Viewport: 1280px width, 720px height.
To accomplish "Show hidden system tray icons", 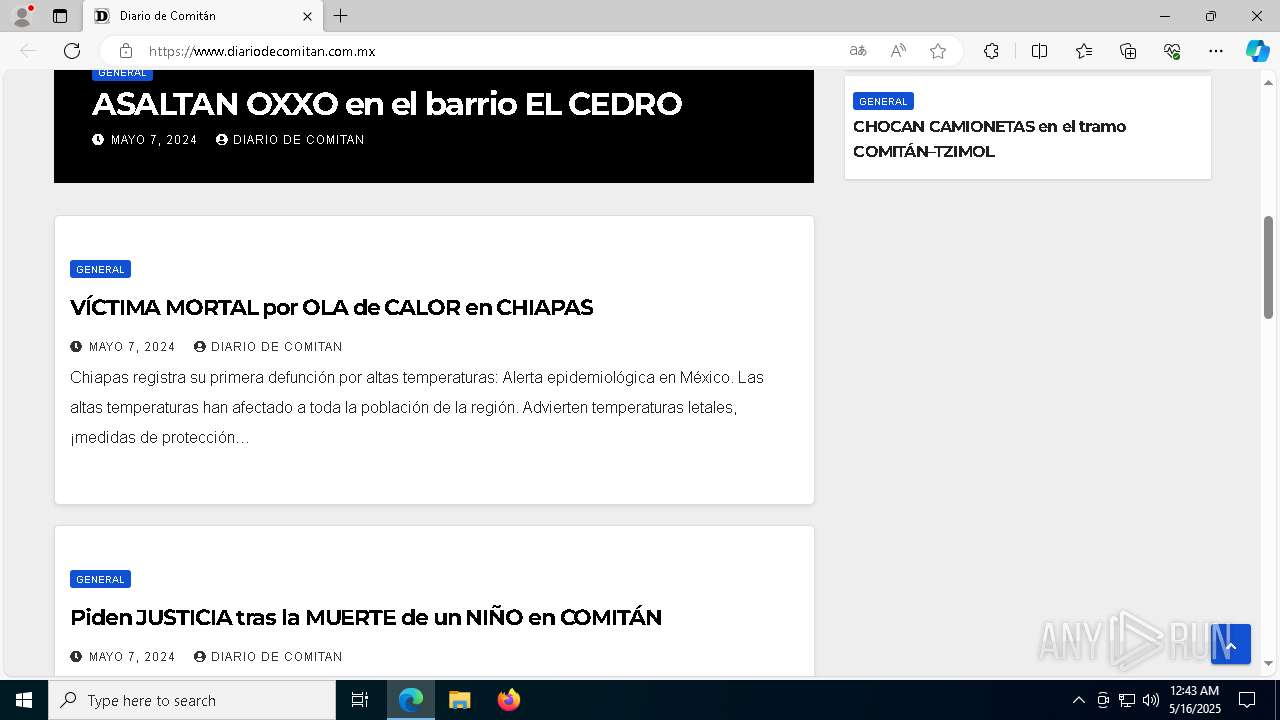I will pyautogui.click(x=1078, y=700).
